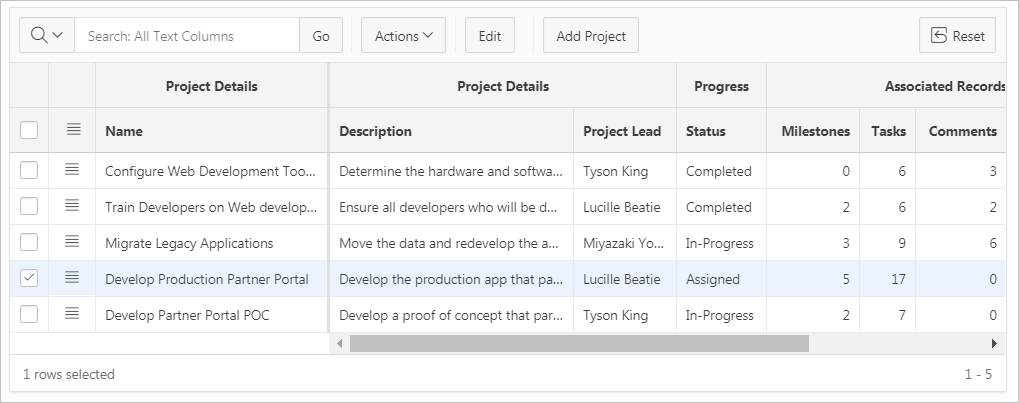The width and height of the screenshot is (1019, 403).
Task: Click the search magnifier column selector
Action: coord(47,36)
